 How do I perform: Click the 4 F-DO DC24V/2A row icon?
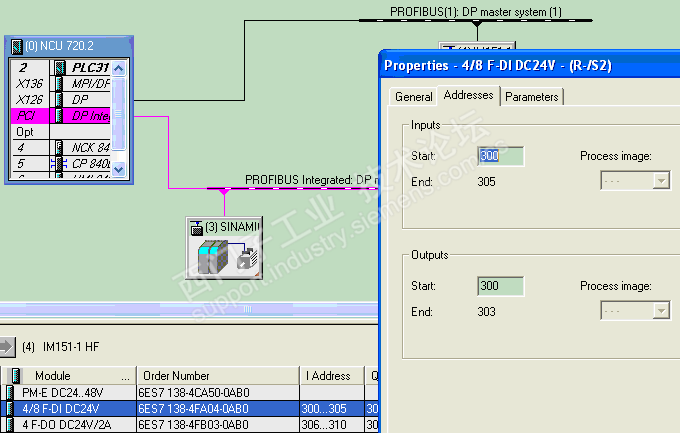click(10, 424)
